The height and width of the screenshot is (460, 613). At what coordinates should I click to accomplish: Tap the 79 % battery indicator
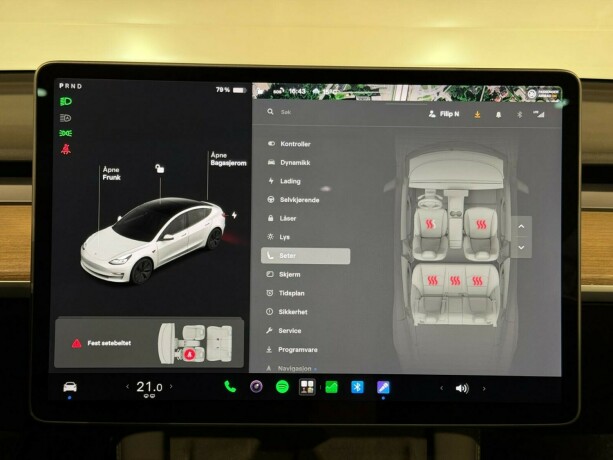coord(231,90)
